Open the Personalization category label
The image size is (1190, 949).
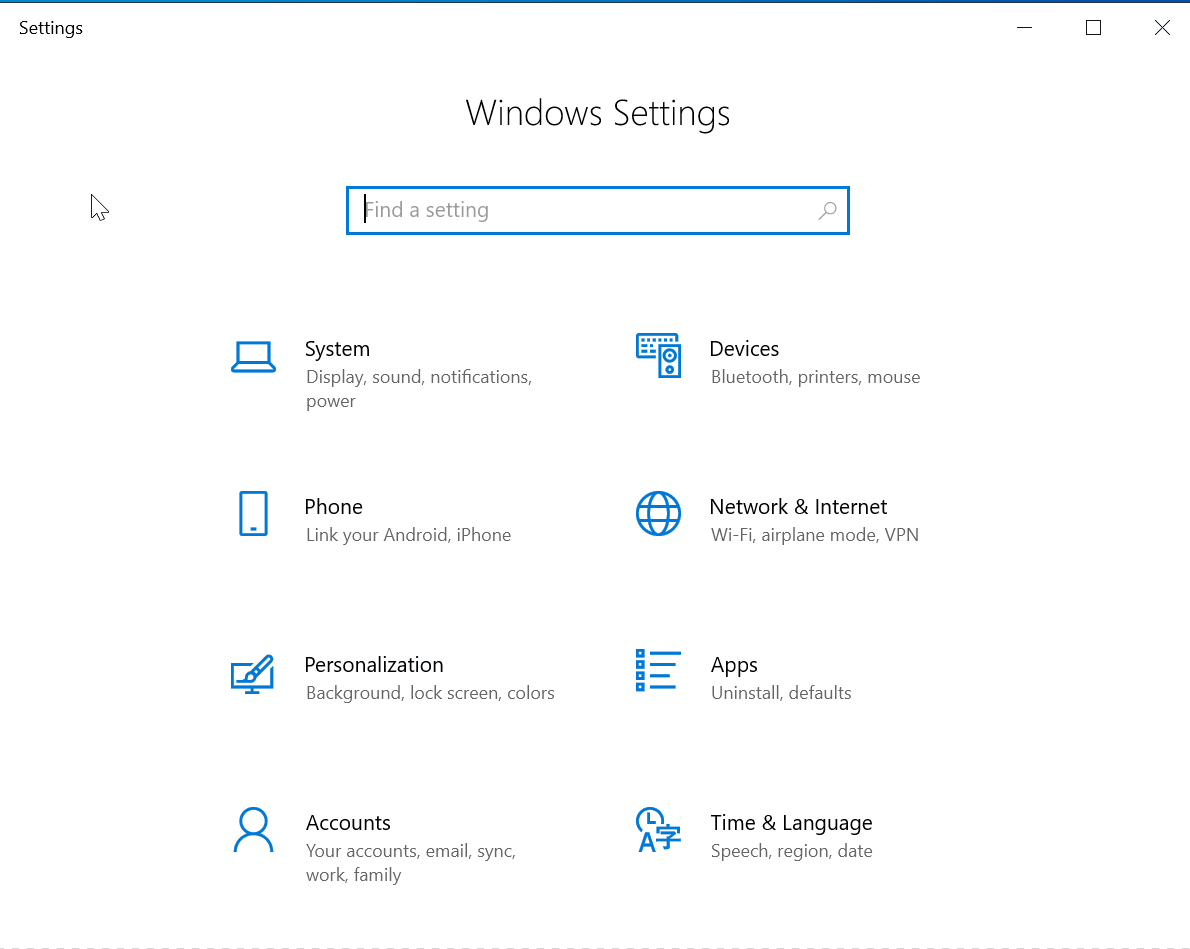coord(373,665)
